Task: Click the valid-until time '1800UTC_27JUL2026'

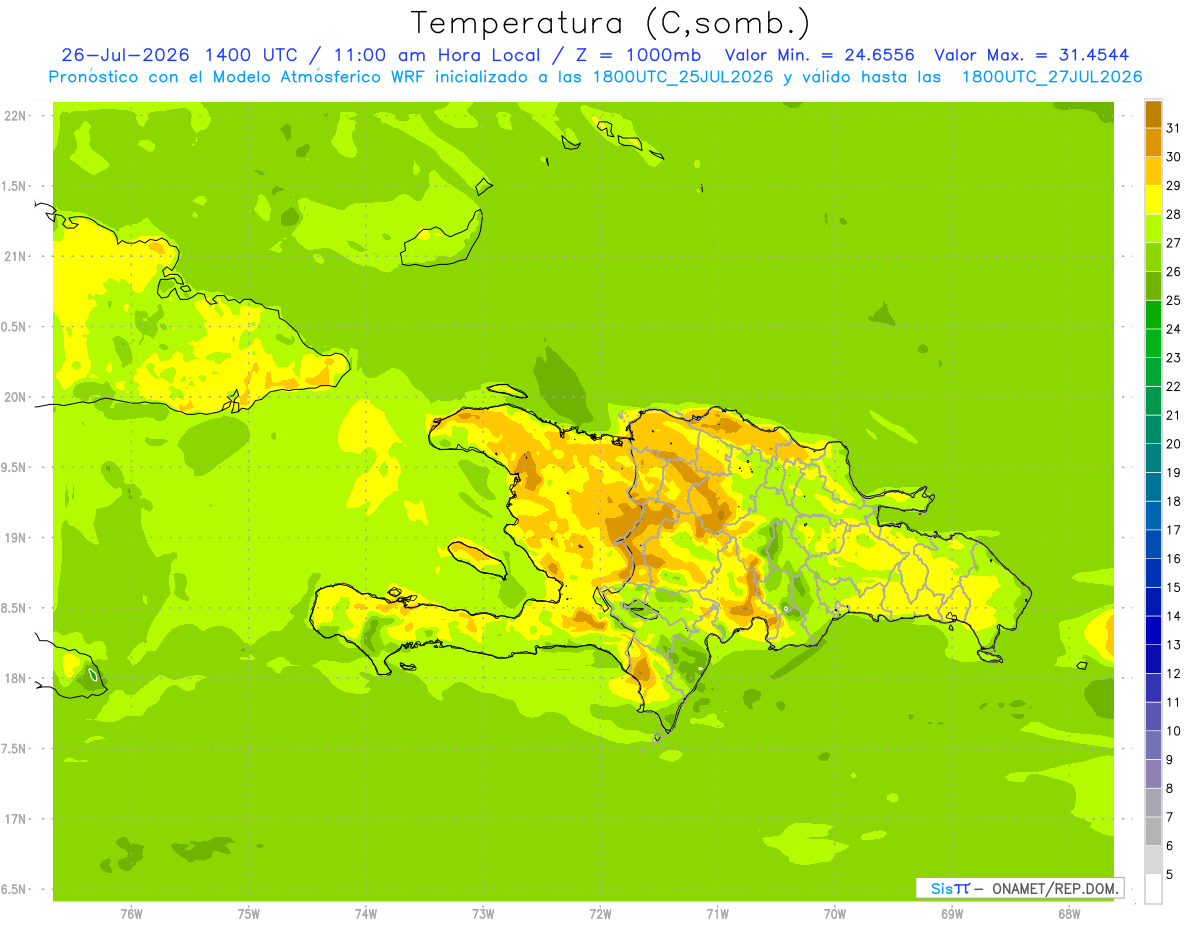Action: pyautogui.click(x=1052, y=77)
